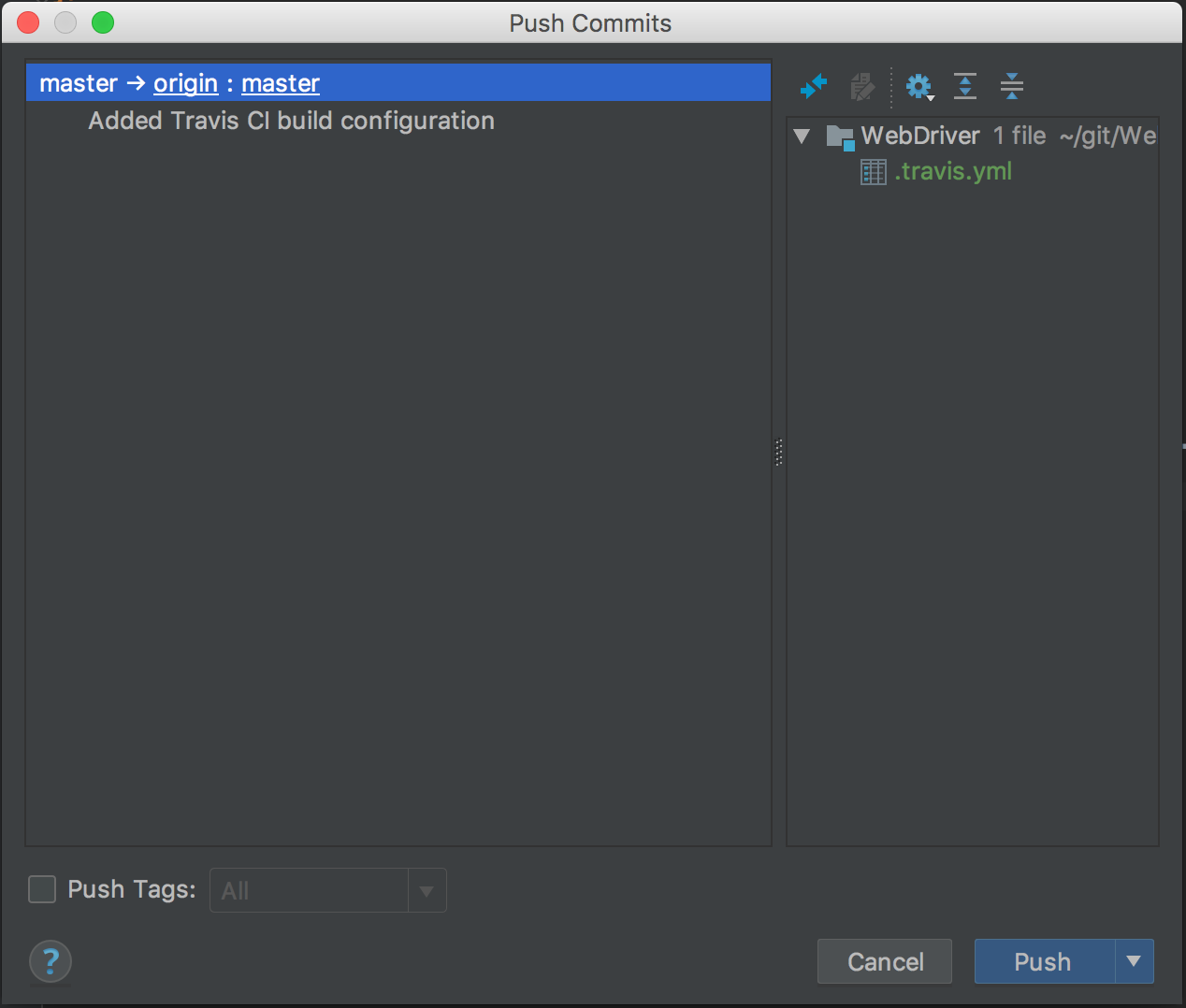This screenshot has width=1186, height=1008.
Task: Open help with the question mark icon
Action: click(x=51, y=961)
